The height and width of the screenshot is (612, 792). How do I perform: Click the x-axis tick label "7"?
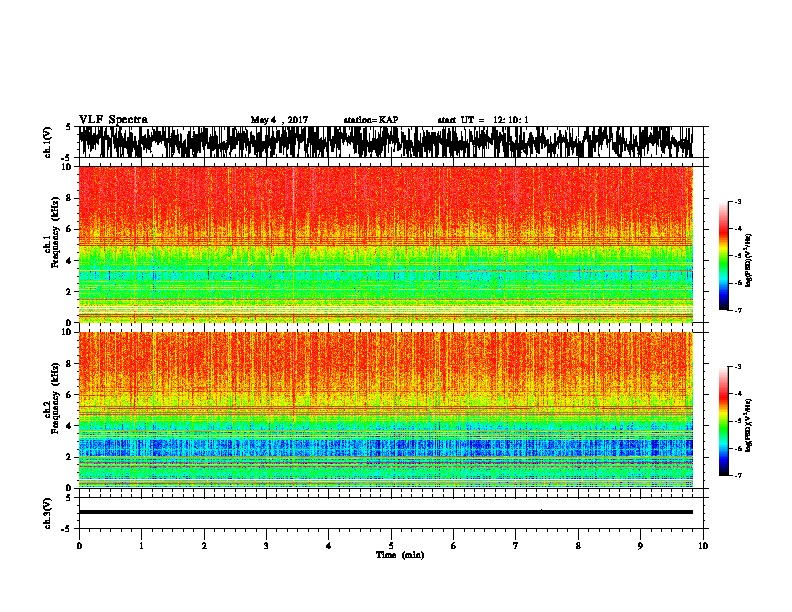[x=516, y=546]
